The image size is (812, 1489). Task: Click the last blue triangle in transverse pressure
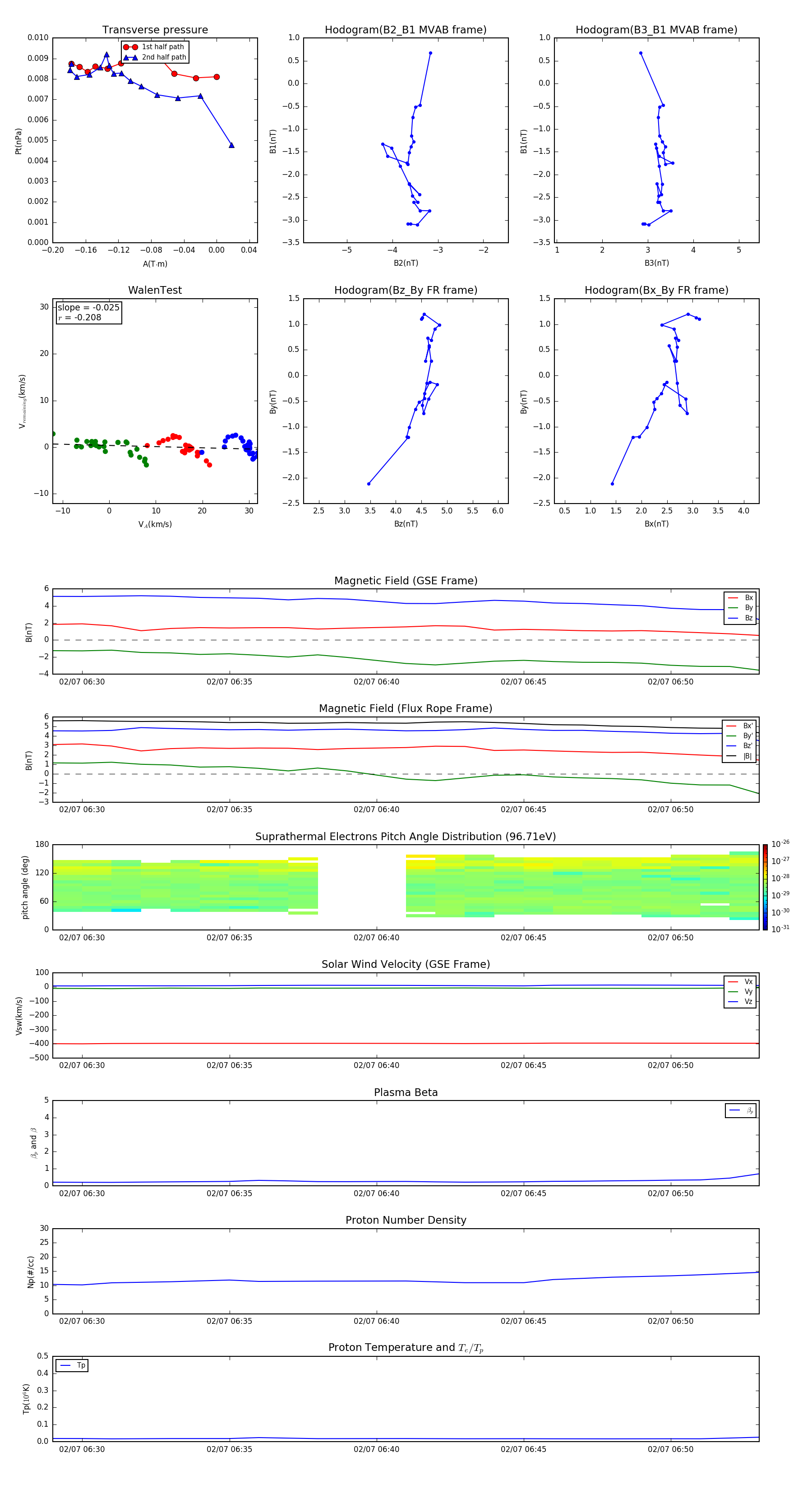(231, 145)
